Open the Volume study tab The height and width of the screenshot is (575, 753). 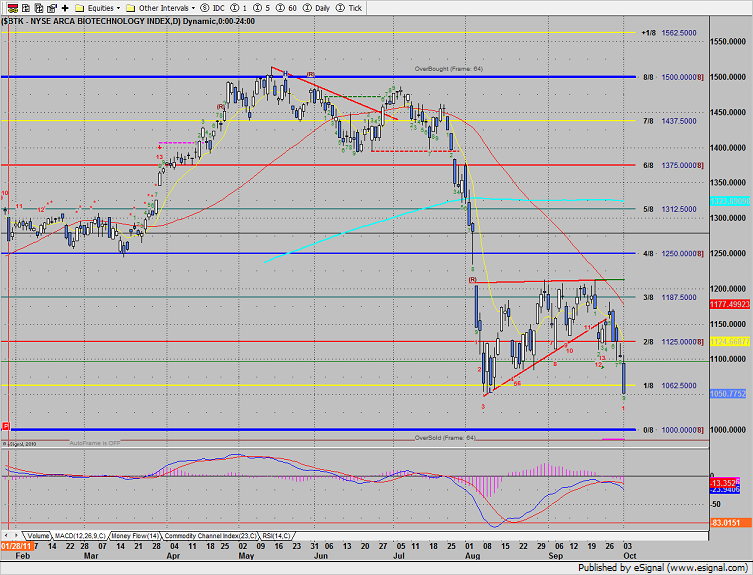37,536
